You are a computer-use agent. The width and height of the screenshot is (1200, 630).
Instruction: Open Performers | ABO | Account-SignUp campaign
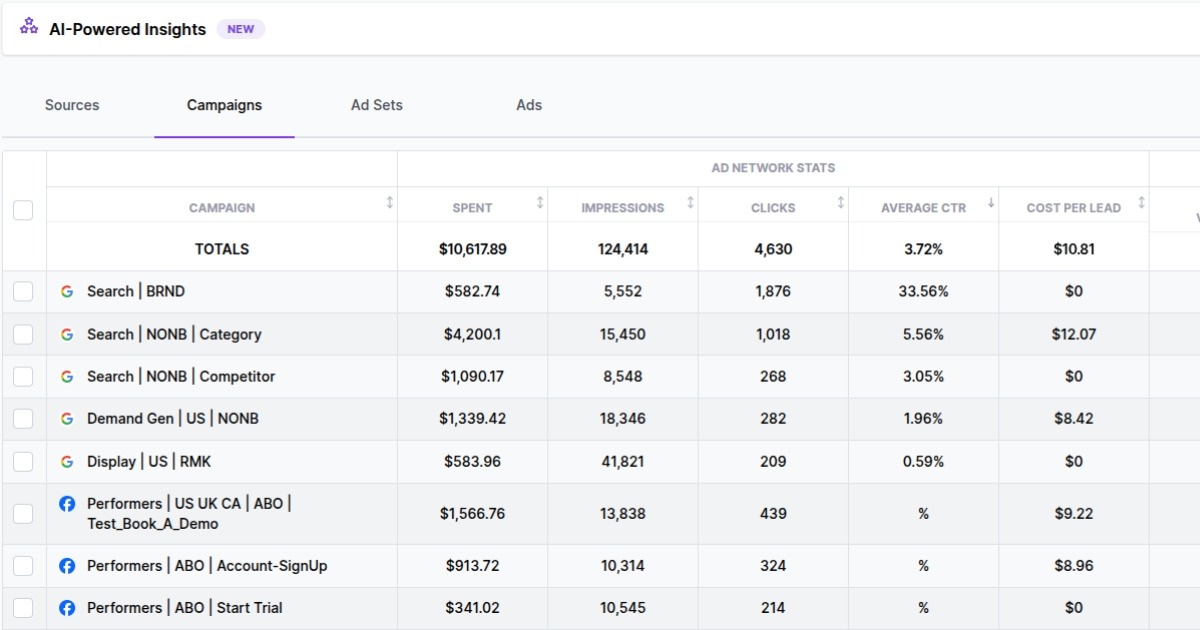pyautogui.click(x=207, y=566)
